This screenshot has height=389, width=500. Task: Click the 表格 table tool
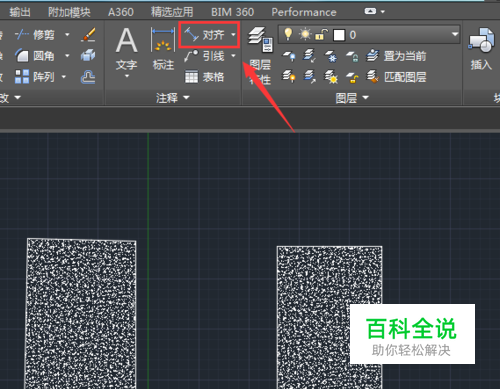tap(205, 77)
